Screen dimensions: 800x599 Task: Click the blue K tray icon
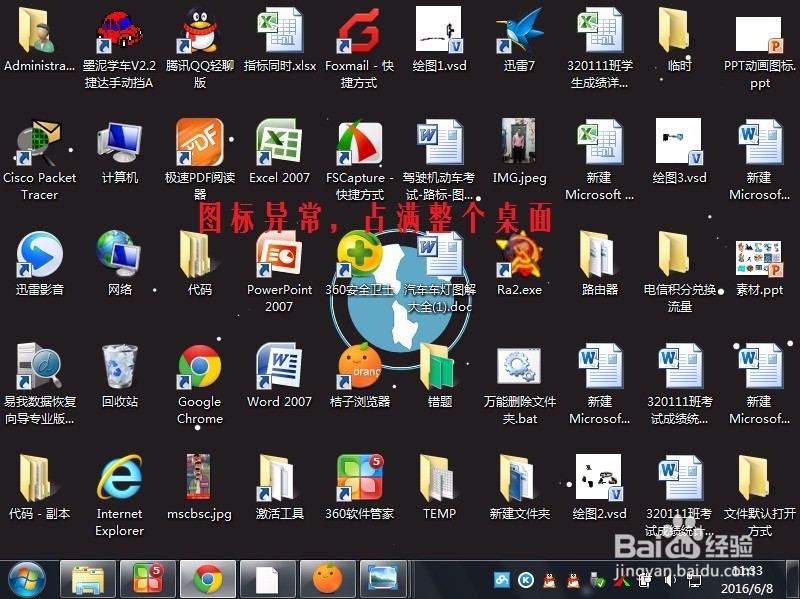point(526,580)
